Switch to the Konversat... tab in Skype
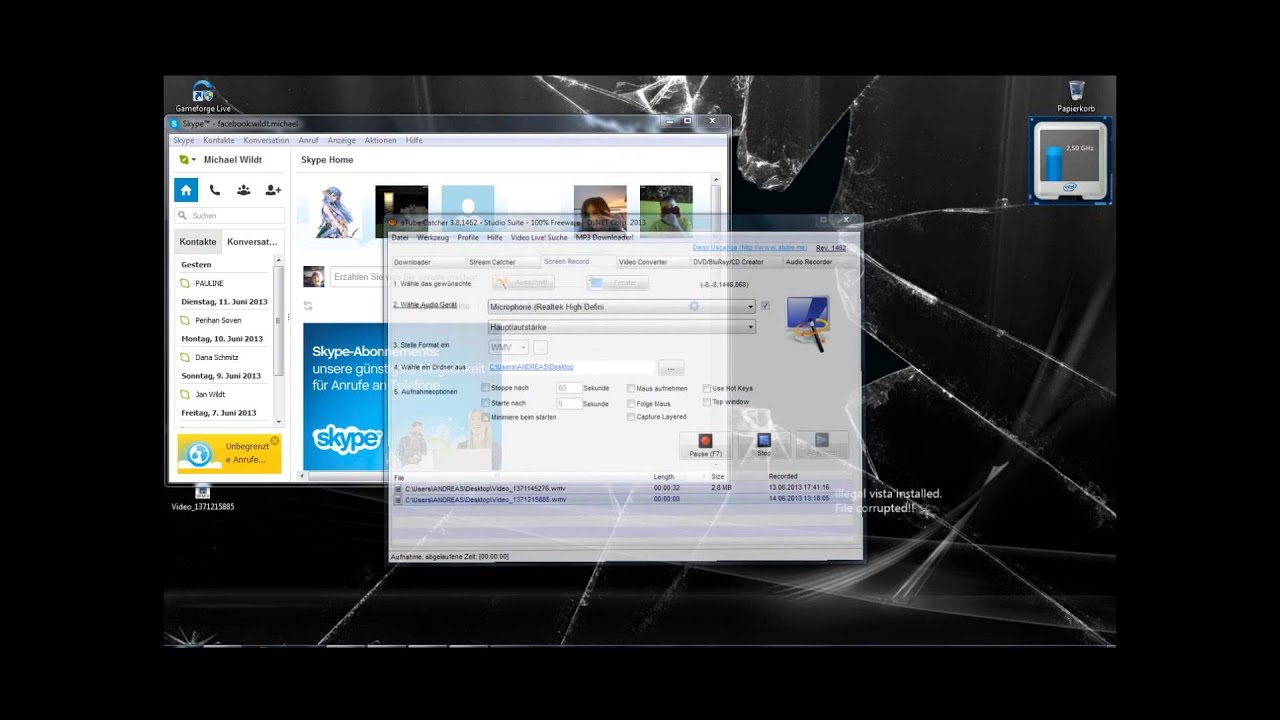Screen dimensions: 1280x720 [x=252, y=242]
